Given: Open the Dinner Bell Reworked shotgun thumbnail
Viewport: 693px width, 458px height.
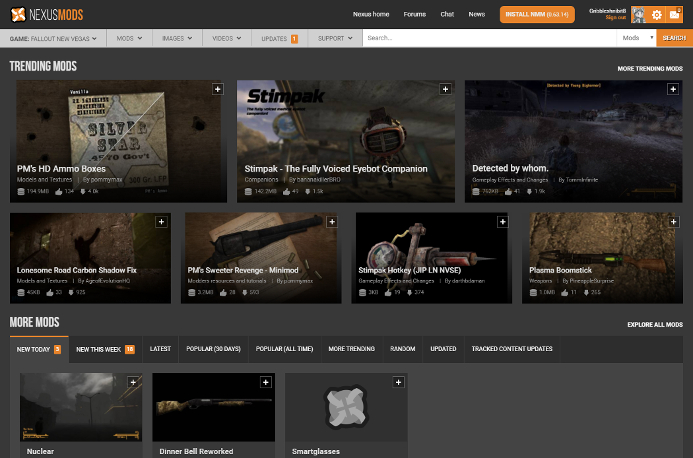Looking at the screenshot, I should click(x=213, y=407).
